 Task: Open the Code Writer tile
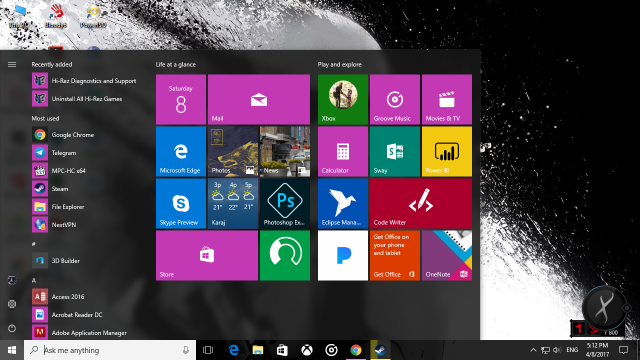421,203
